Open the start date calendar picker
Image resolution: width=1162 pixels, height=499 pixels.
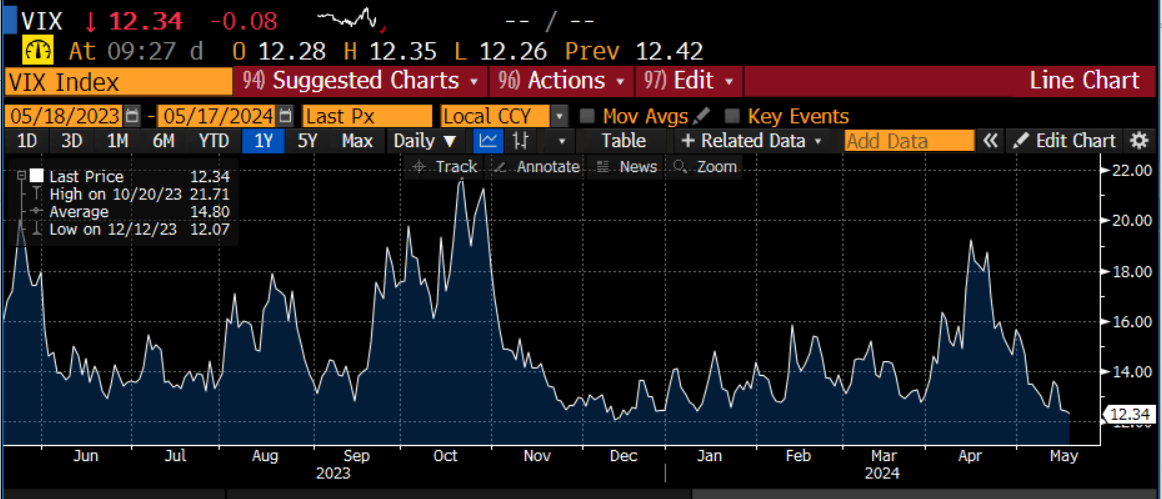coord(133,116)
